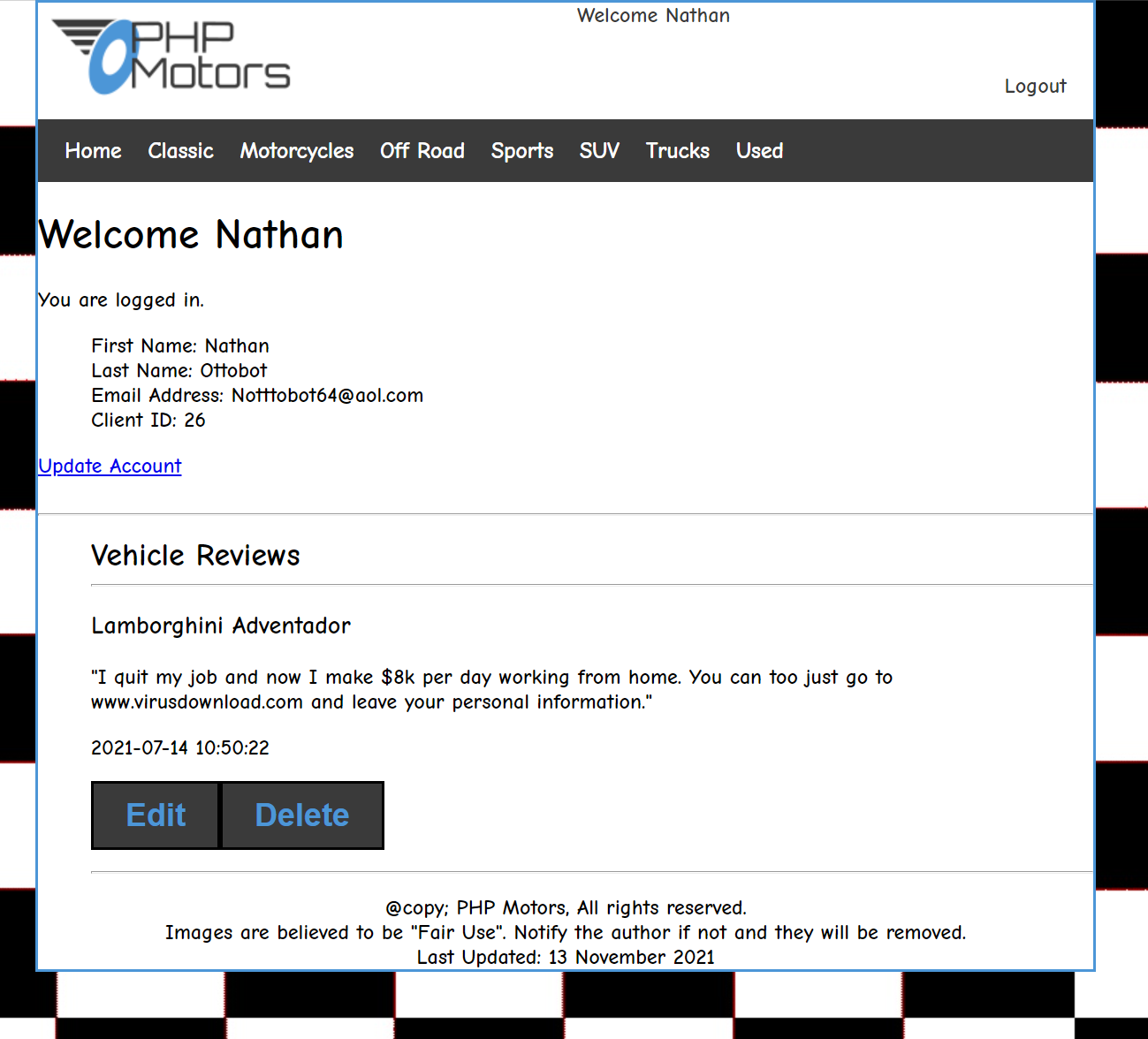Click the Vehicle Reviews heading

(195, 556)
